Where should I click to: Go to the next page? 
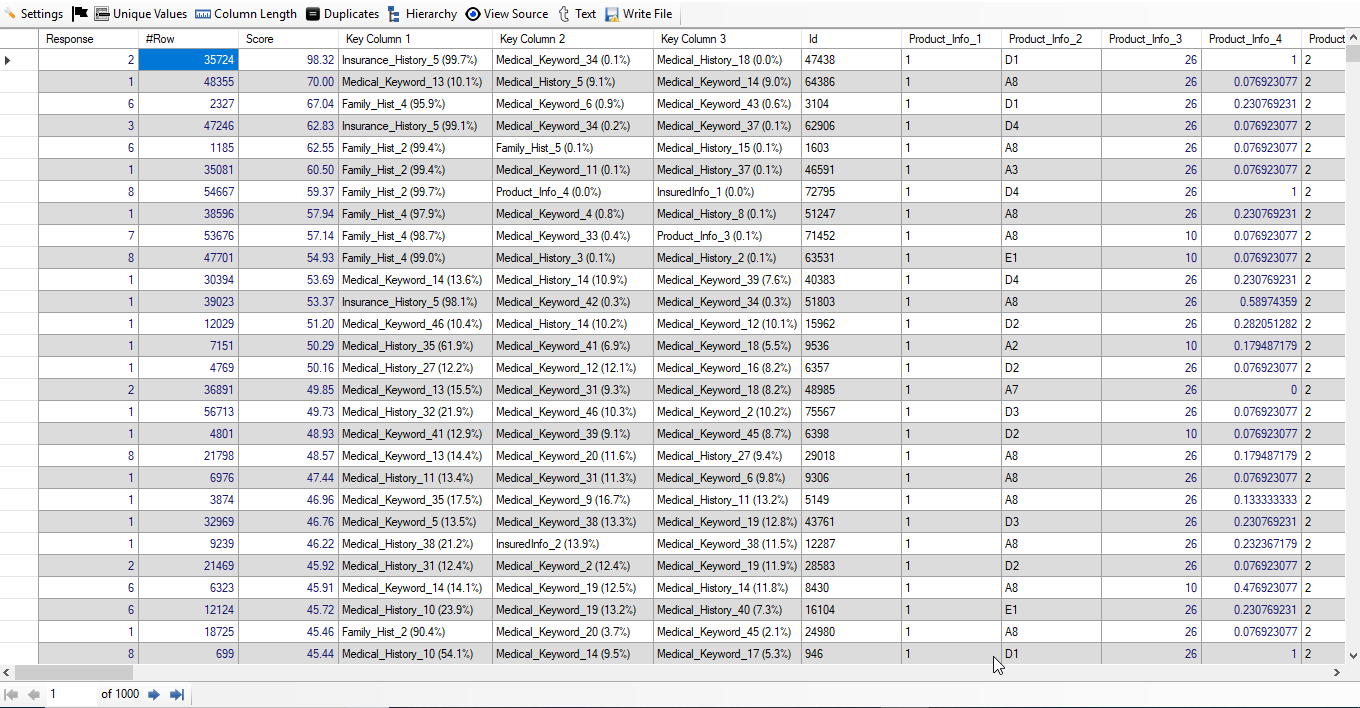click(x=154, y=694)
